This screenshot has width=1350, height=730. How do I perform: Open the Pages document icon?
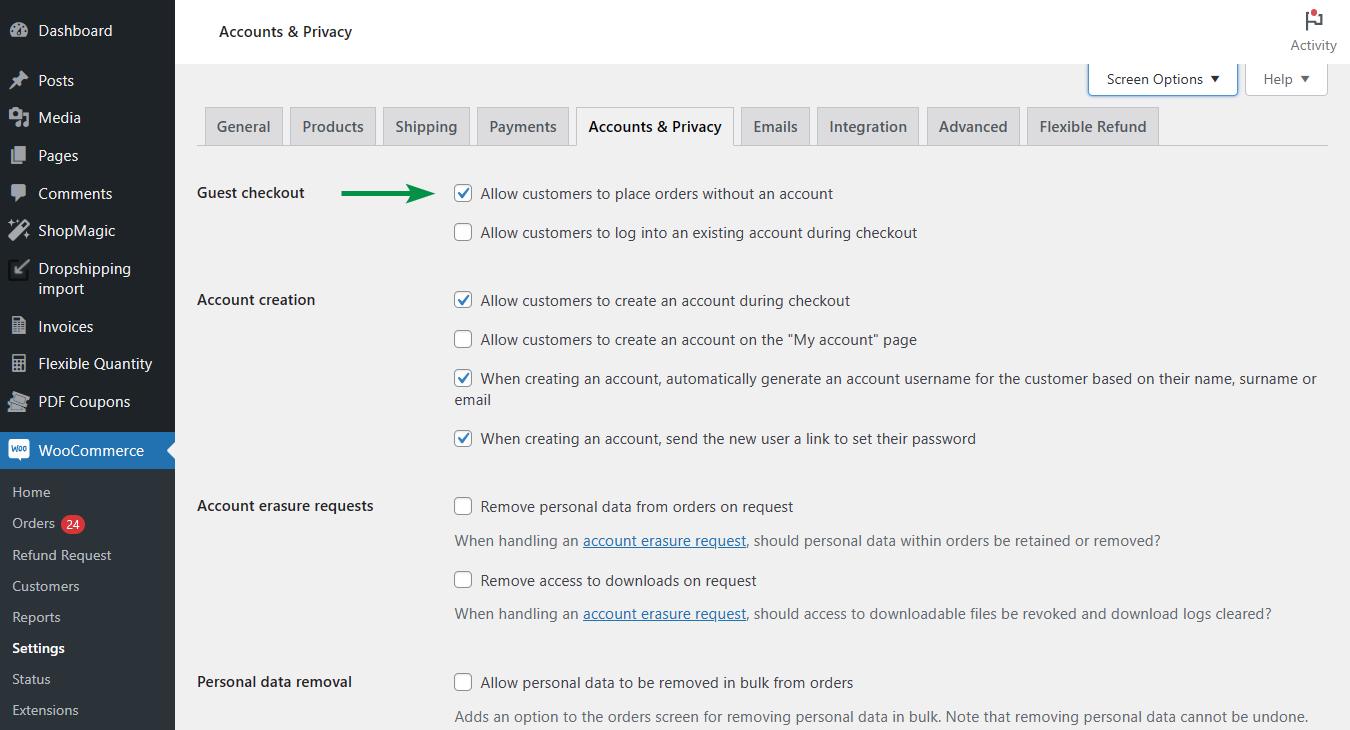pyautogui.click(x=18, y=156)
